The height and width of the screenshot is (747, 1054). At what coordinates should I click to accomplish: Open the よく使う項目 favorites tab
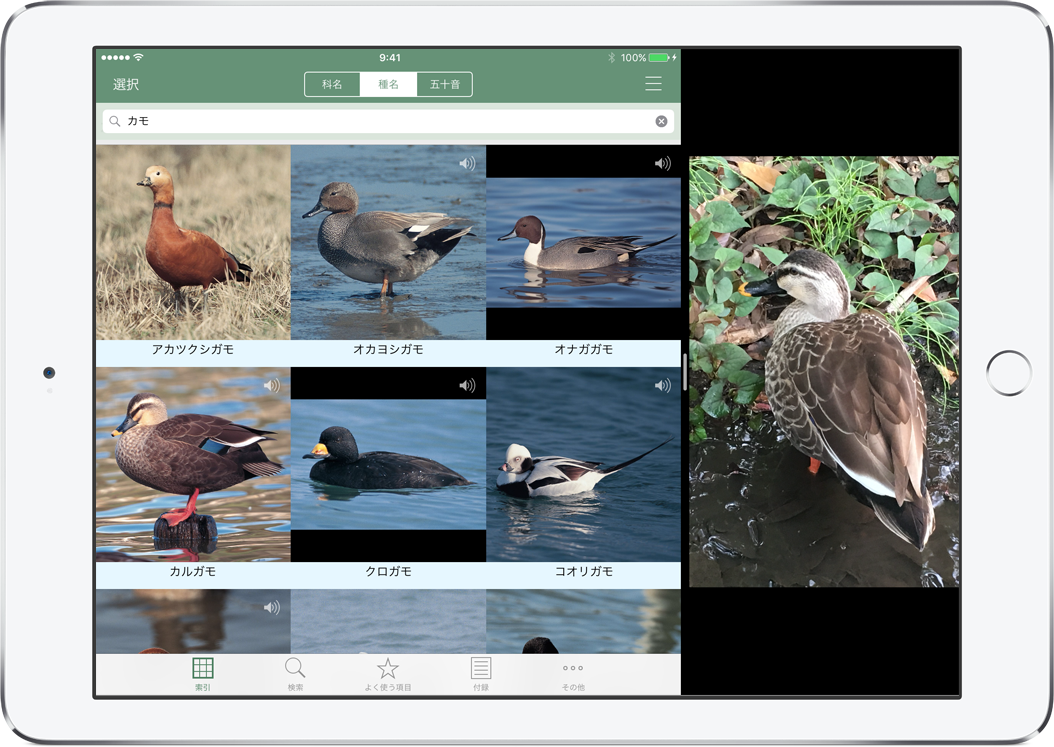pos(388,674)
